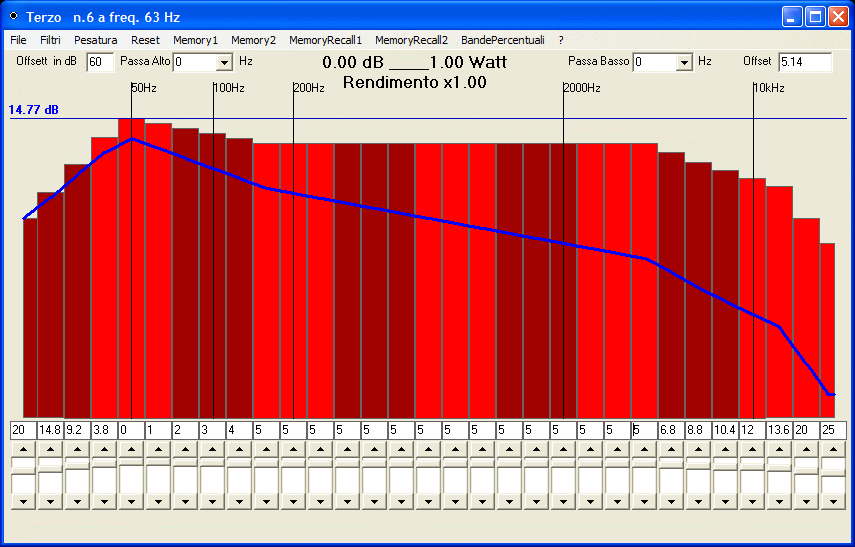Click up arrow of the 6.8 band
The width and height of the screenshot is (855, 547).
671,449
